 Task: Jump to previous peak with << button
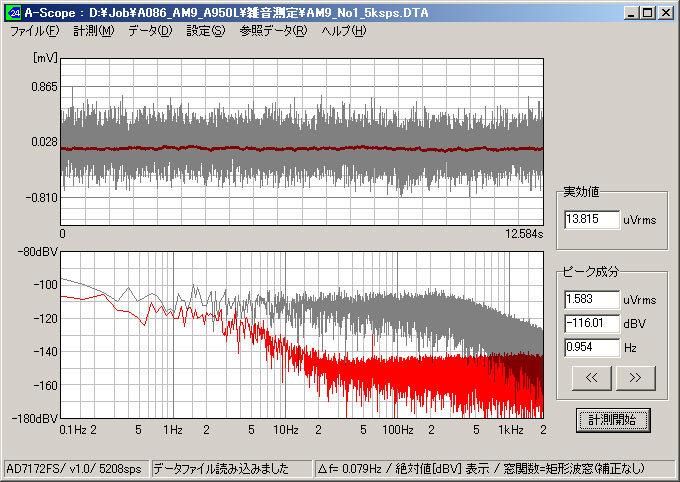pos(590,377)
